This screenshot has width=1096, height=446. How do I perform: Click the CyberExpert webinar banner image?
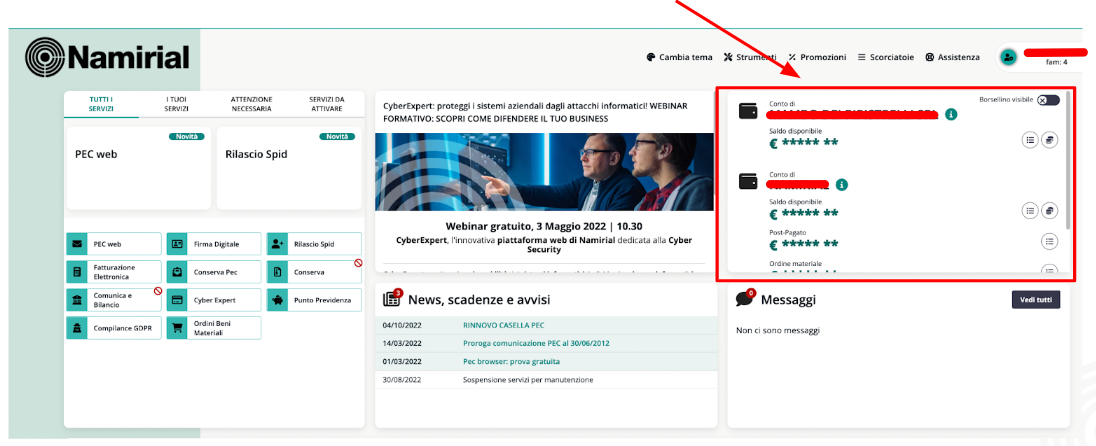(x=545, y=172)
